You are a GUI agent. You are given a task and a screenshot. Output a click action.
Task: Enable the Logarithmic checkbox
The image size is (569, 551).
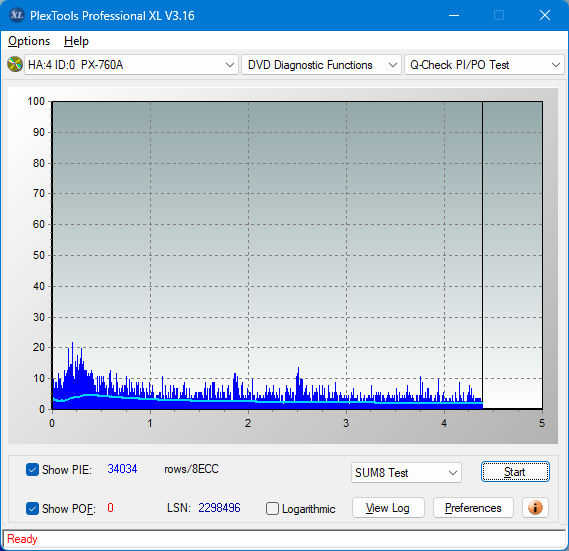point(272,509)
